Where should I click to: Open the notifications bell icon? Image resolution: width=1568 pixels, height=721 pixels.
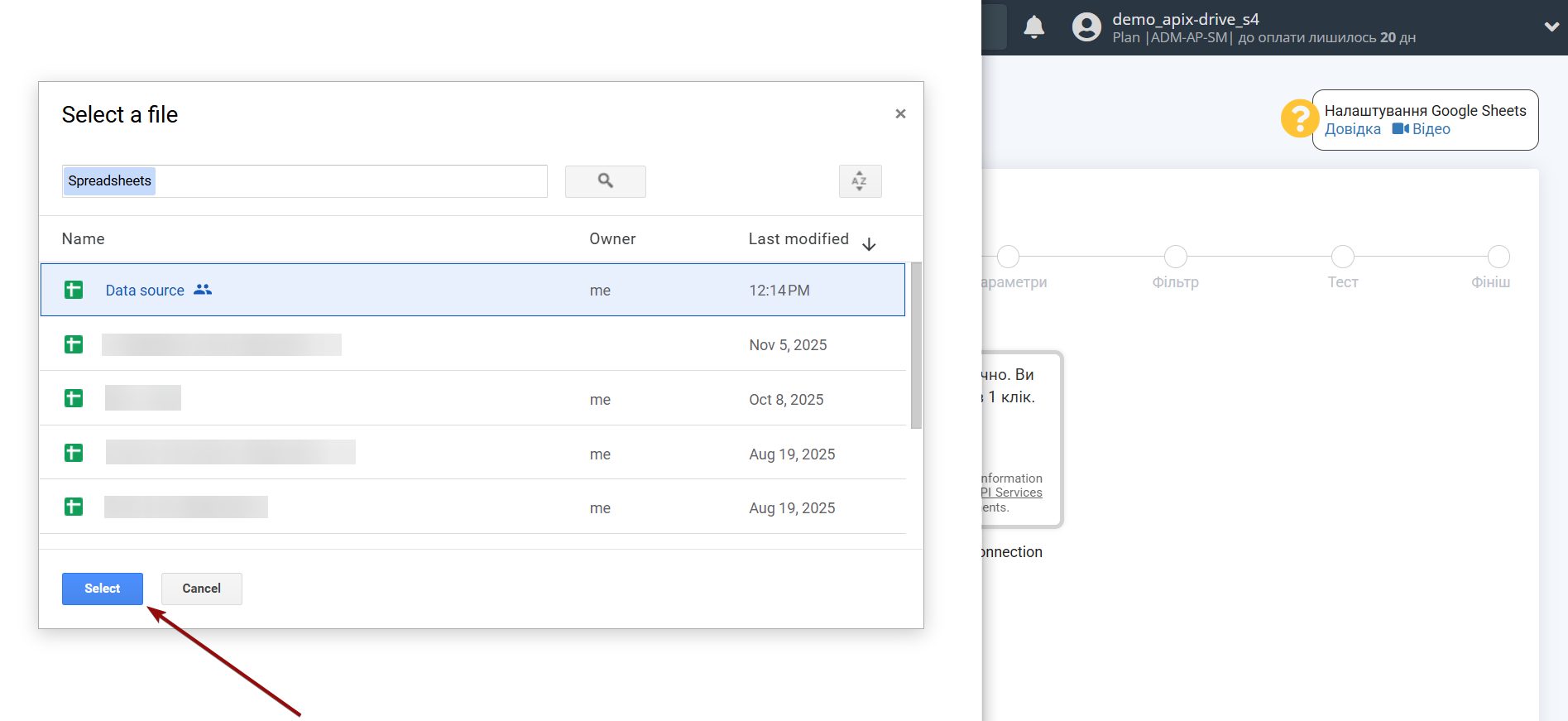click(x=1033, y=27)
